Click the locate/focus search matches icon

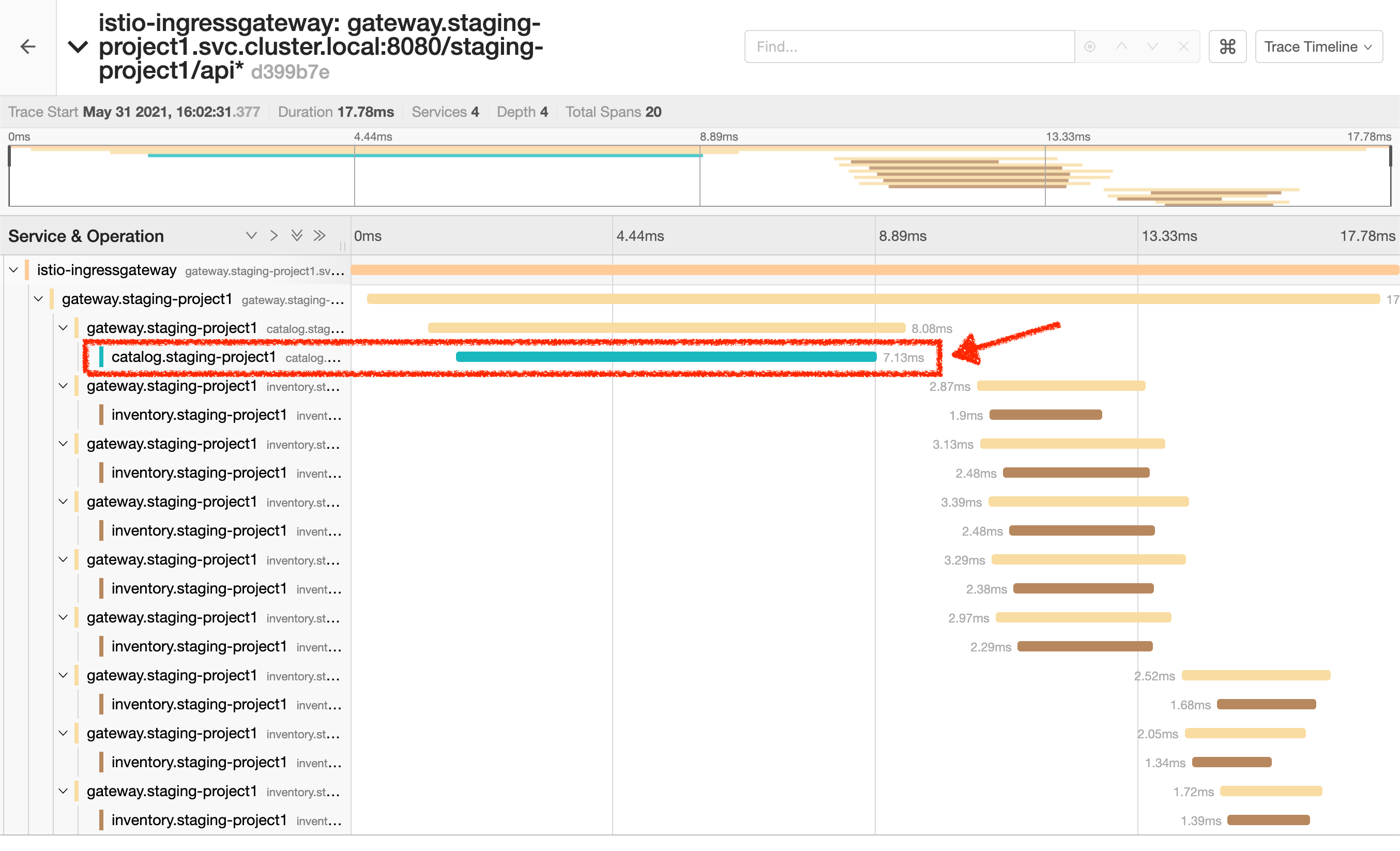click(x=1089, y=47)
